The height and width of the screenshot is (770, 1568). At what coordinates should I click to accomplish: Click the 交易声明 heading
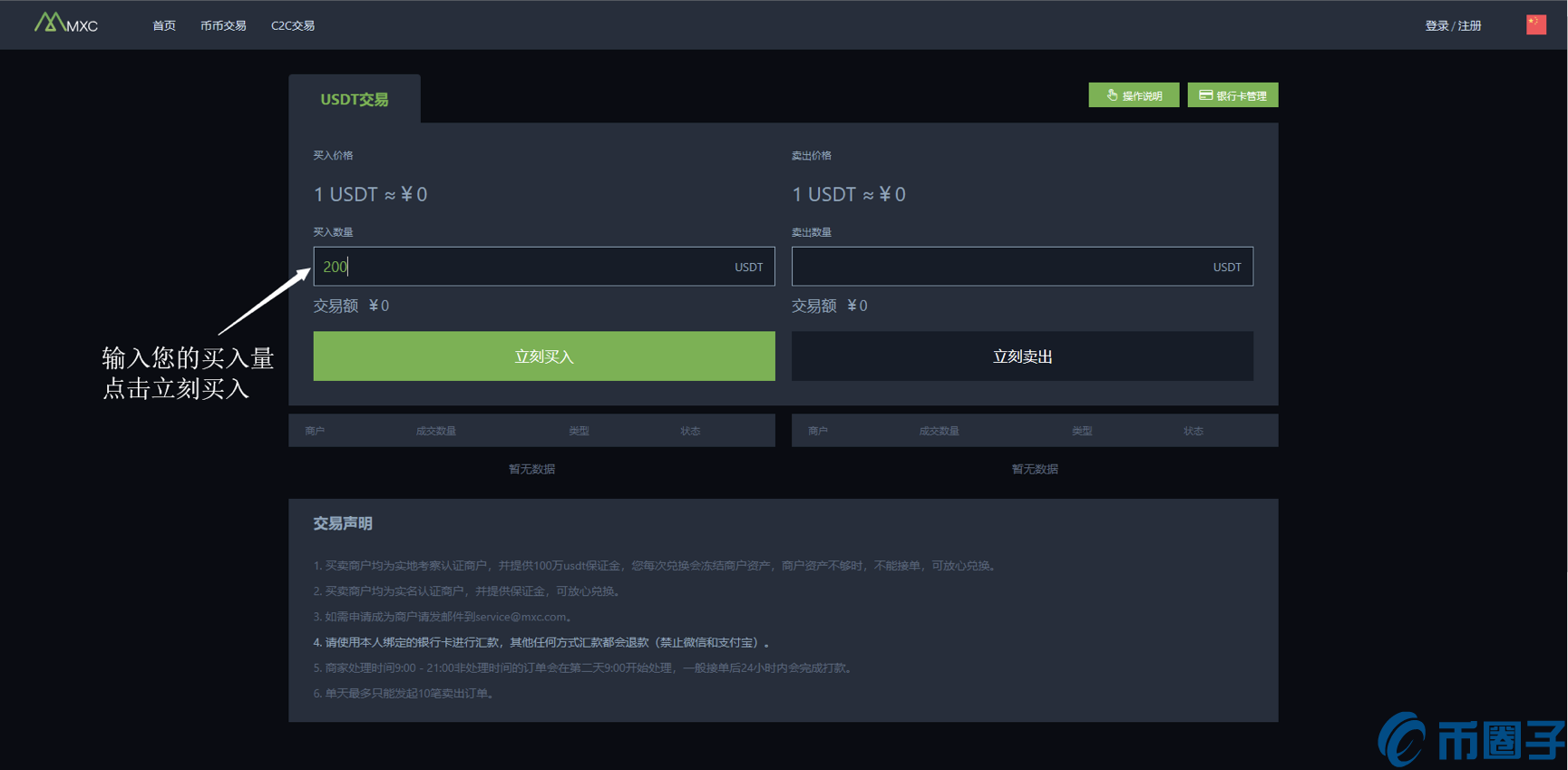[x=343, y=523]
